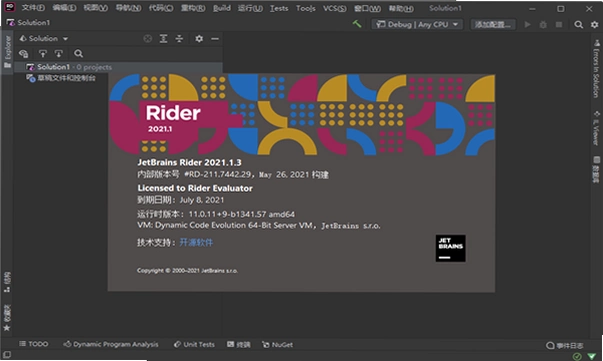Open IDE settings gear in top toolbar
The width and height of the screenshot is (603, 361).
pyautogui.click(x=594, y=25)
